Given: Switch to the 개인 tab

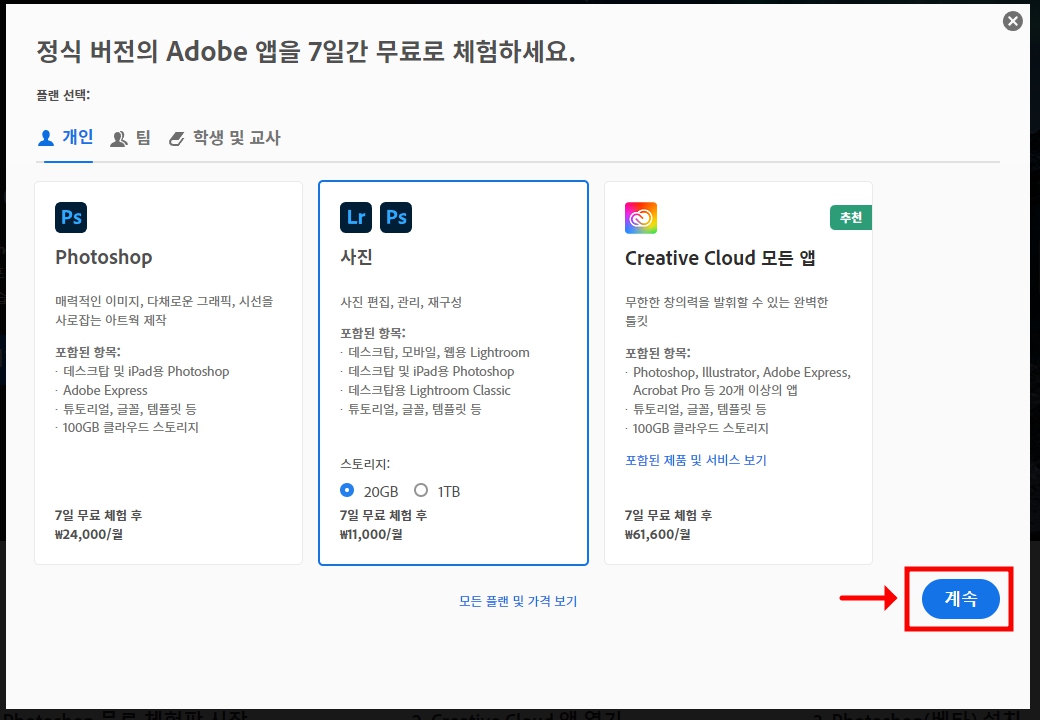Looking at the screenshot, I should coord(65,137).
